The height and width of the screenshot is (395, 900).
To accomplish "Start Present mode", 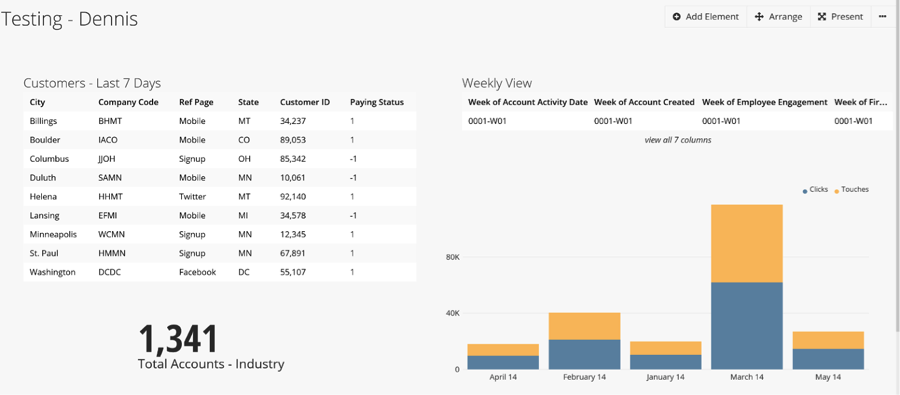I will (840, 17).
